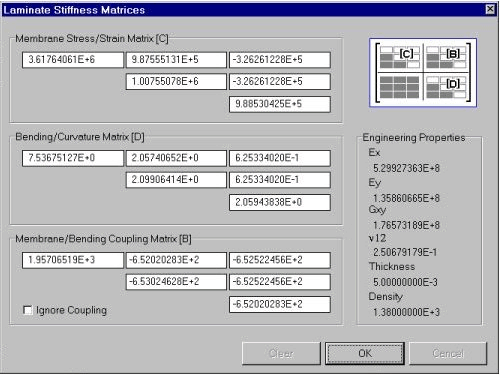Image resolution: width=500 pixels, height=375 pixels.
Task: Click the Membrane/Bending Coupling Matrix [B] label
Action: [103, 239]
